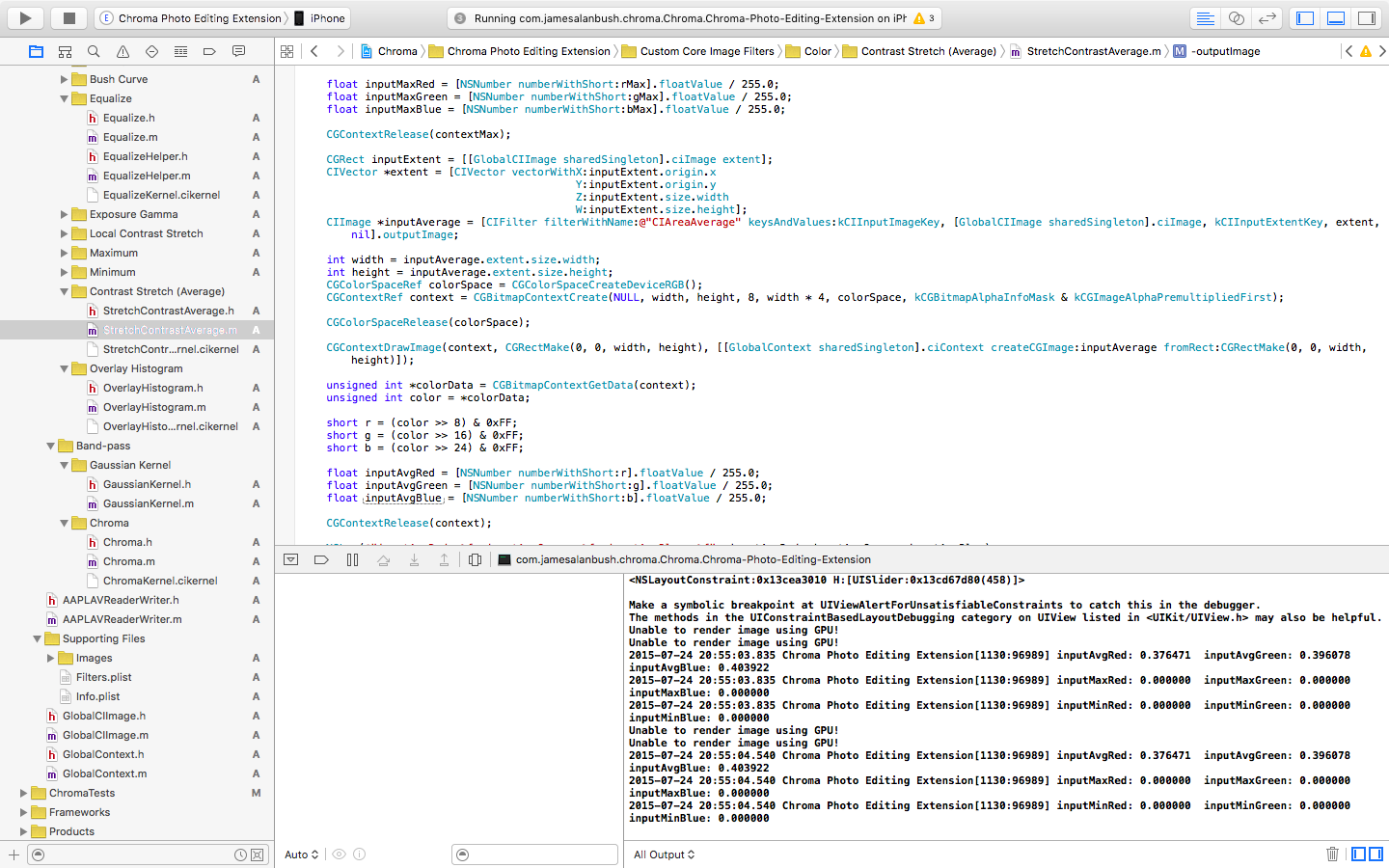
Task: Show the version editor
Action: tap(1267, 17)
